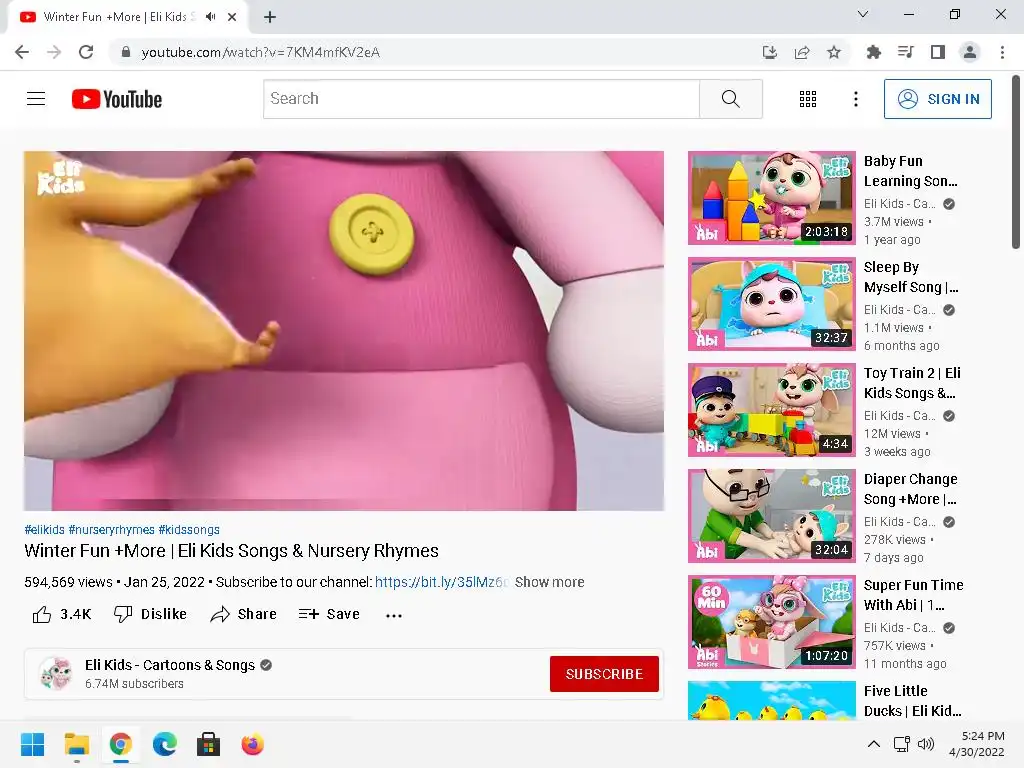1024x768 pixels.
Task: Open File Explorer from taskbar
Action: (x=76, y=744)
